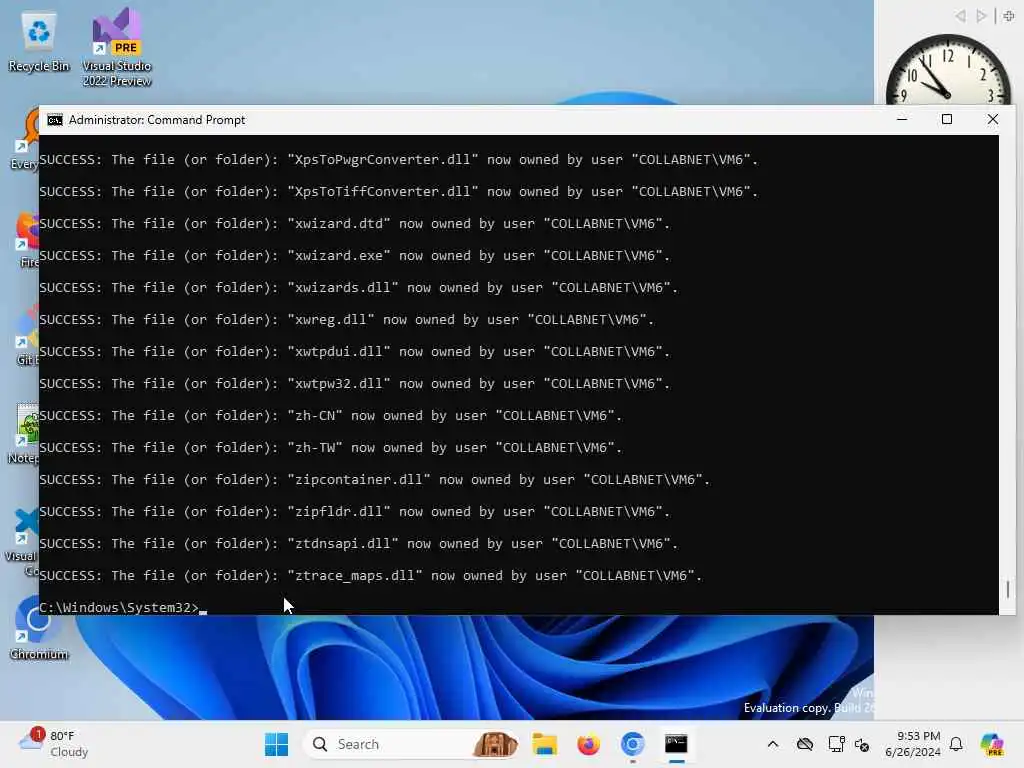Click the taskbar Search box
The height and width of the screenshot is (768, 1024).
click(x=413, y=744)
